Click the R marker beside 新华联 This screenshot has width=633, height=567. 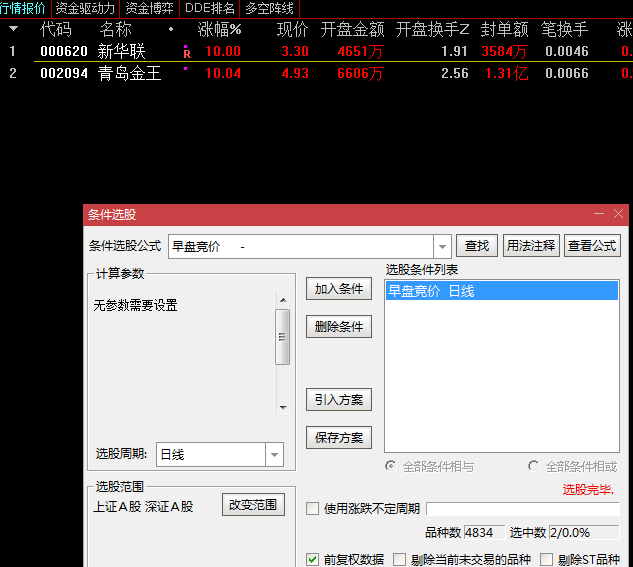[x=186, y=52]
